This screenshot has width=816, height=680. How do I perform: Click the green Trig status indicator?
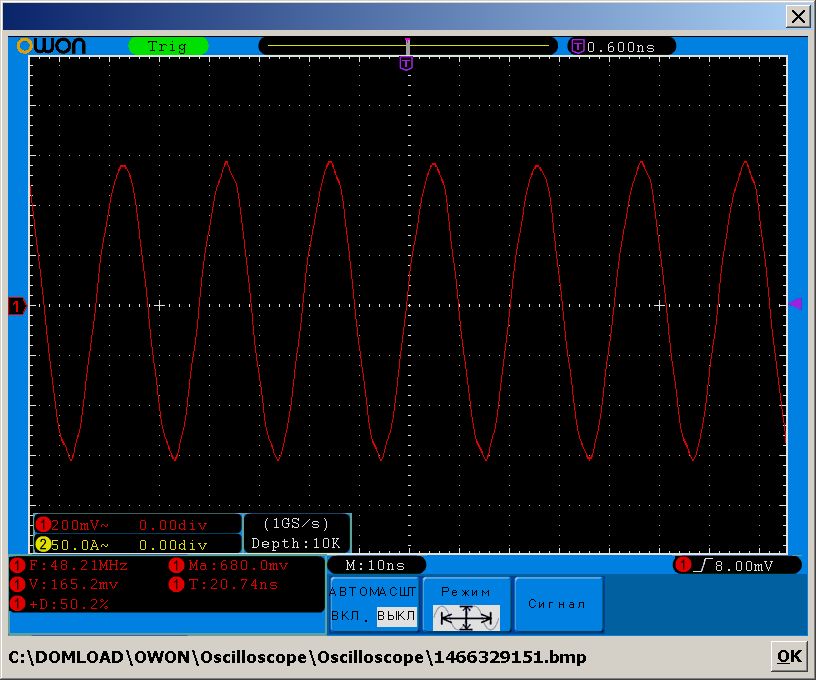(168, 46)
